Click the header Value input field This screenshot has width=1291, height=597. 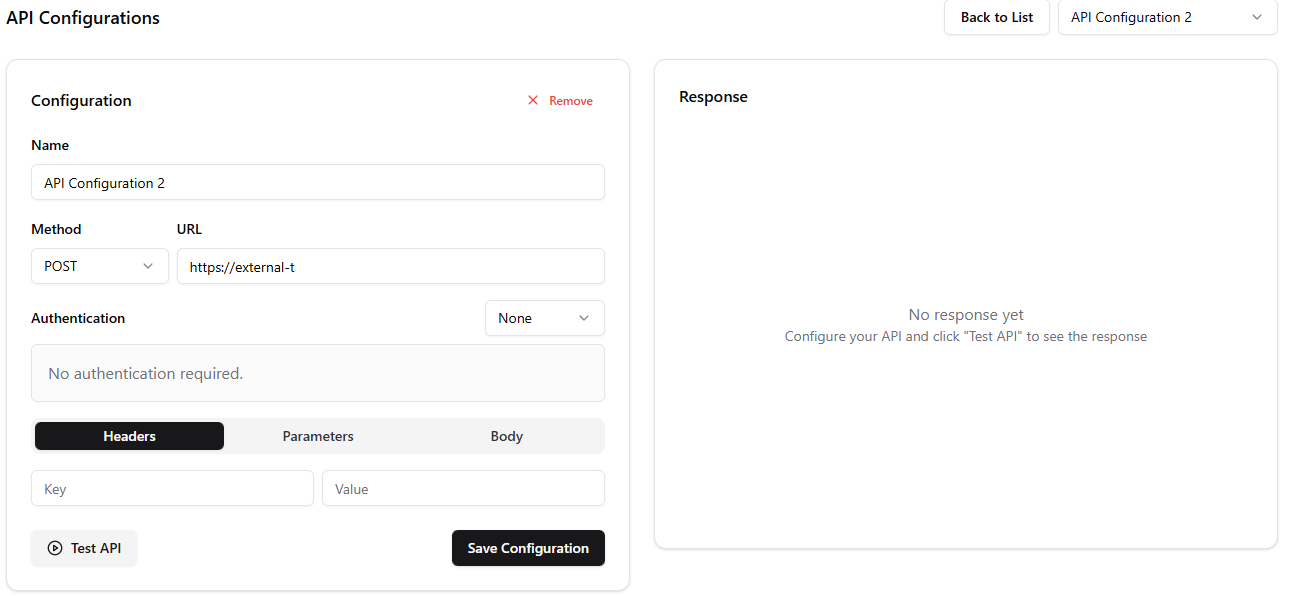click(x=463, y=488)
